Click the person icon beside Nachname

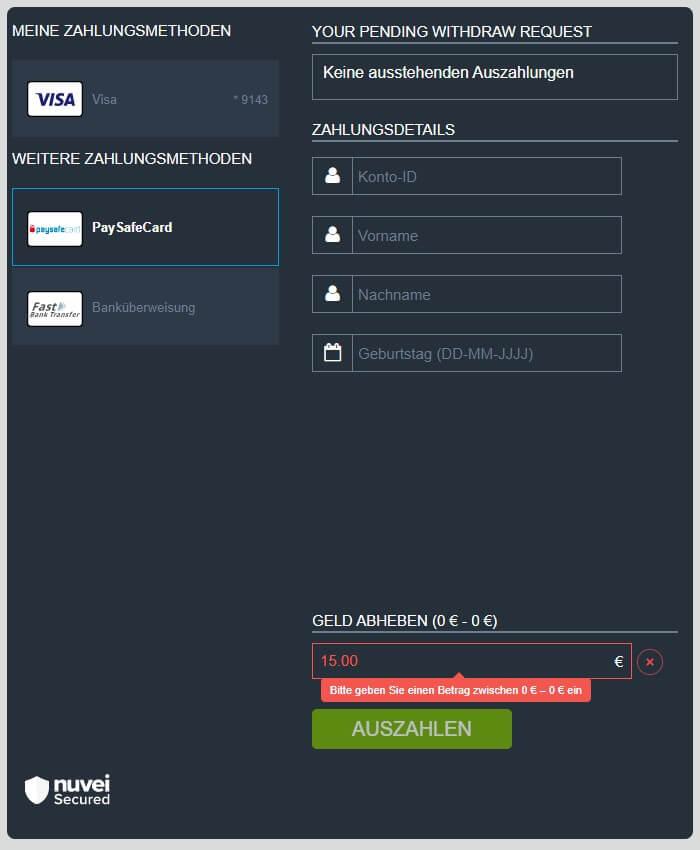point(333,294)
